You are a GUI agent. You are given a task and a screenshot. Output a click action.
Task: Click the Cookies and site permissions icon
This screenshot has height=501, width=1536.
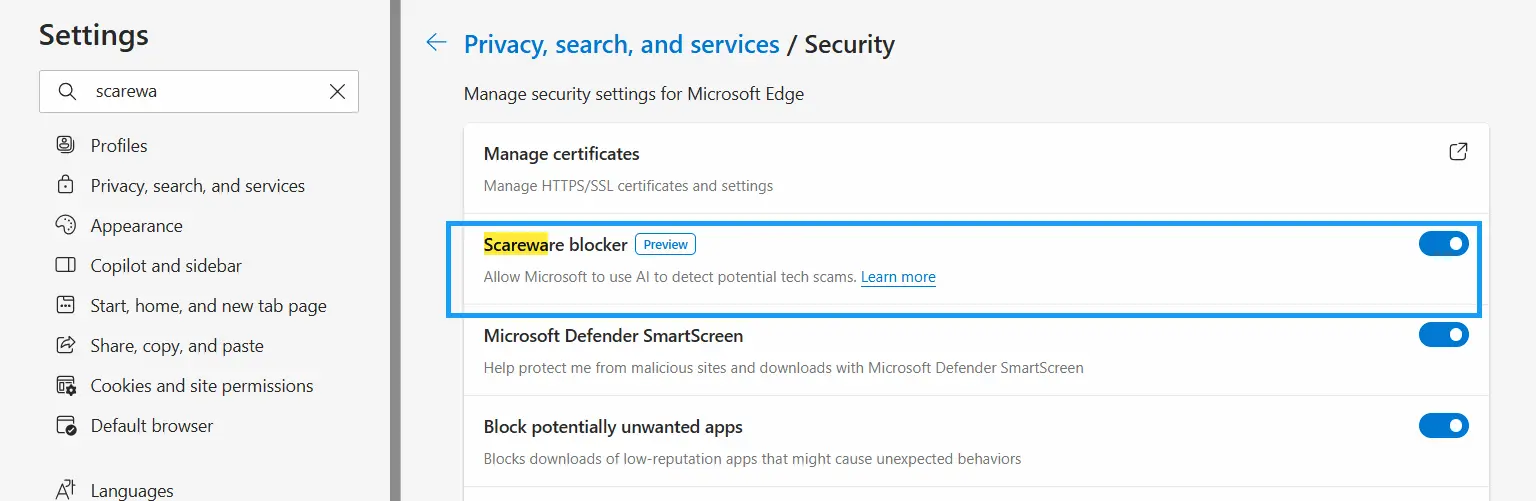66,385
